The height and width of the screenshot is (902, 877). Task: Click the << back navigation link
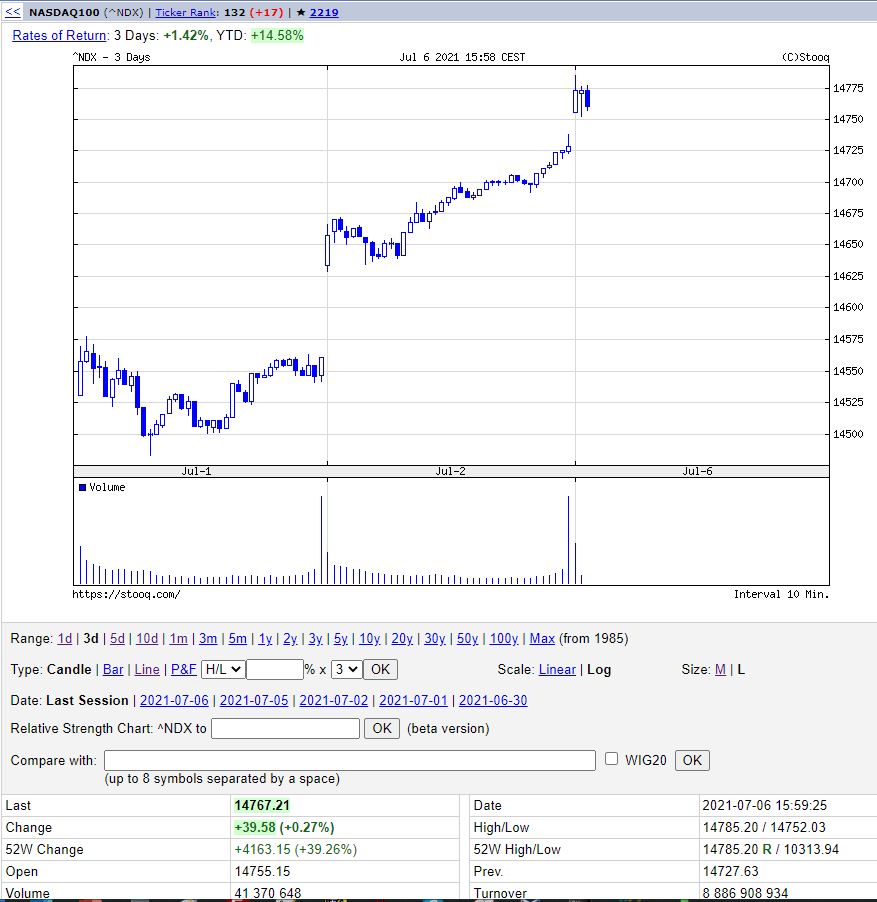pyautogui.click(x=13, y=12)
